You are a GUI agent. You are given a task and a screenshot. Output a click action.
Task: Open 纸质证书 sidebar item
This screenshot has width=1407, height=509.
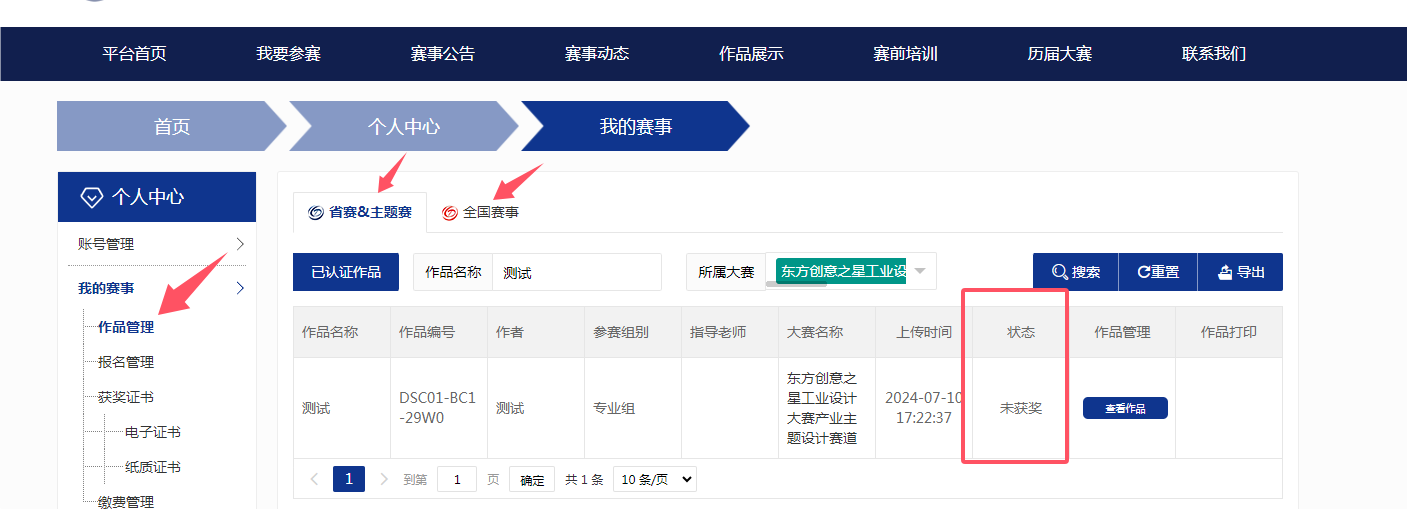tap(153, 467)
